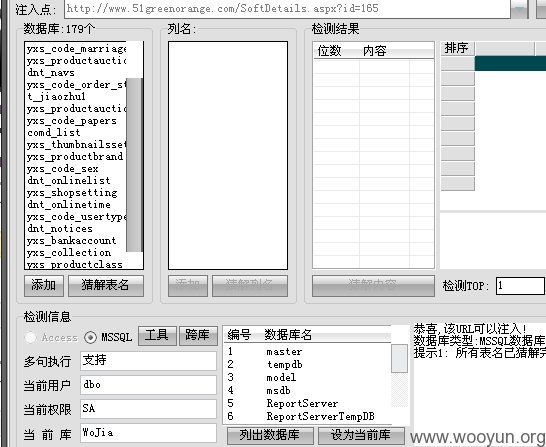Select the MSSQL radio button

(x=90, y=337)
